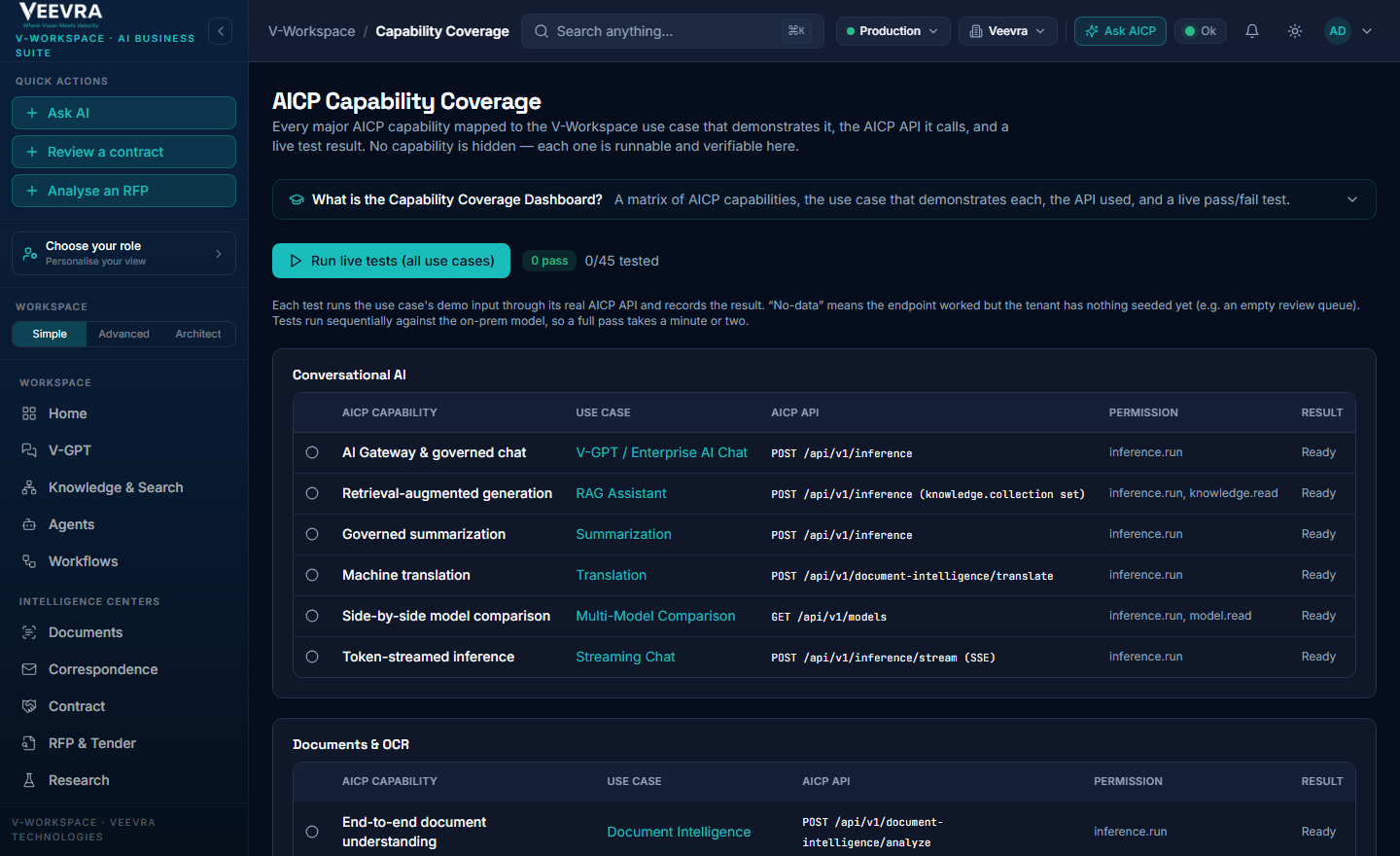Toggle light/dark theme sun icon
1400x856 pixels.
pos(1295,31)
